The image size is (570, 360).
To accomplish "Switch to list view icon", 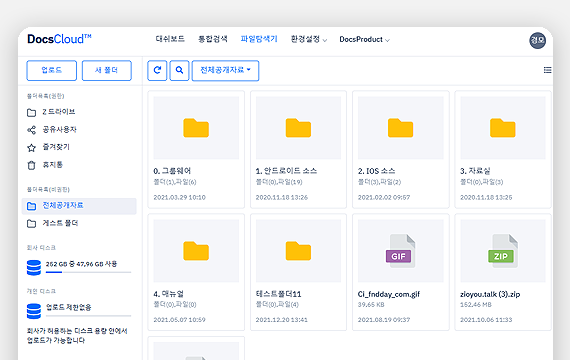I will pos(547,70).
